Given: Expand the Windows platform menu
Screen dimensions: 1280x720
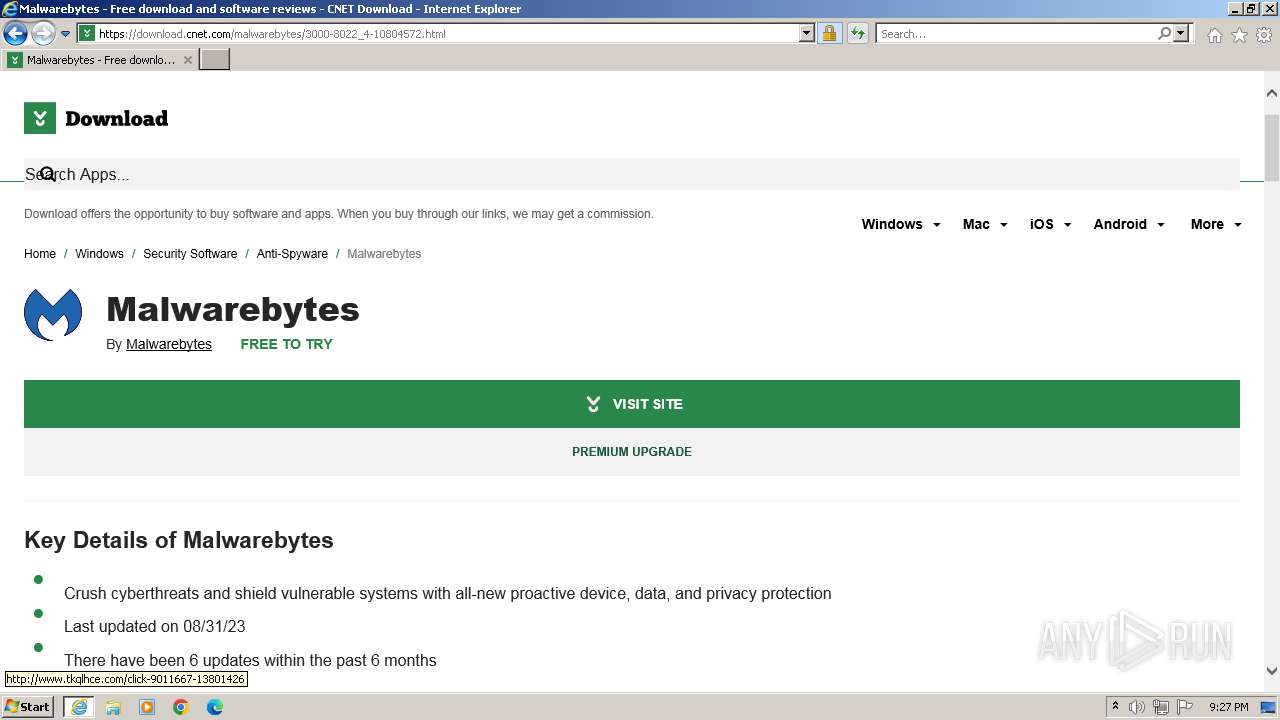Looking at the screenshot, I should pyautogui.click(x=901, y=224).
